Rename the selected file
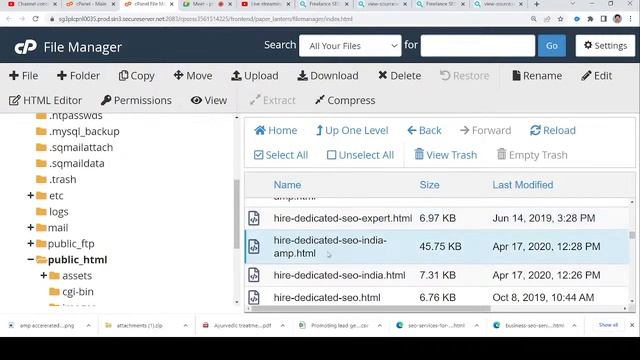This screenshot has width=640, height=360. [537, 76]
